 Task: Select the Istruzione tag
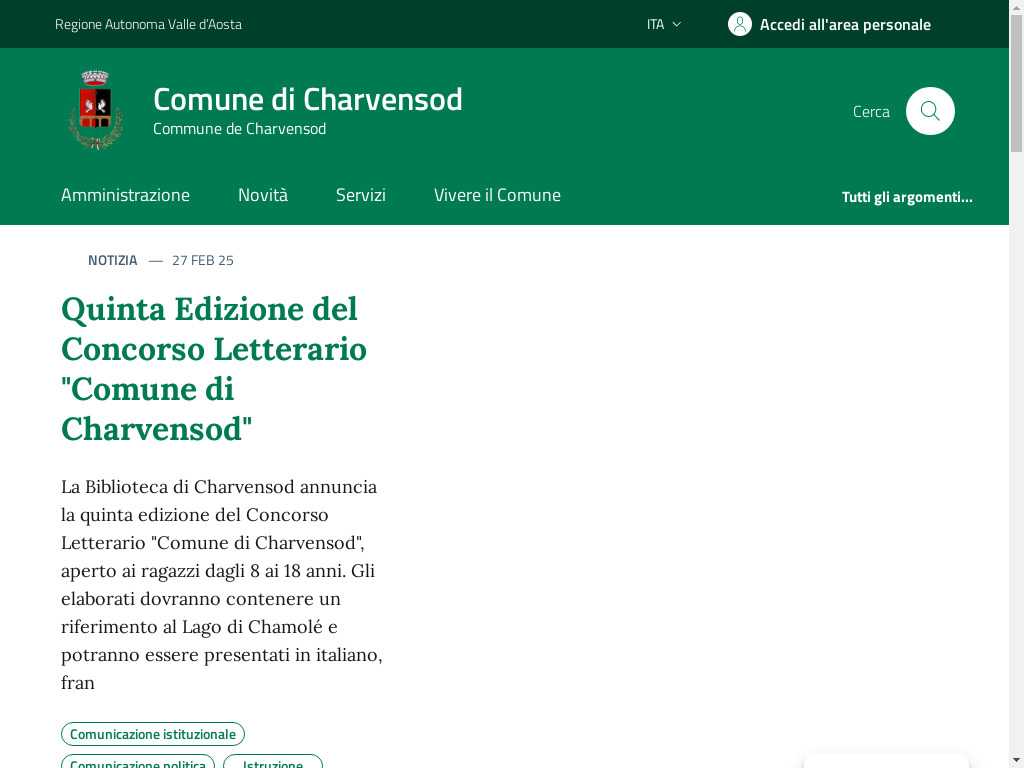tap(273, 761)
